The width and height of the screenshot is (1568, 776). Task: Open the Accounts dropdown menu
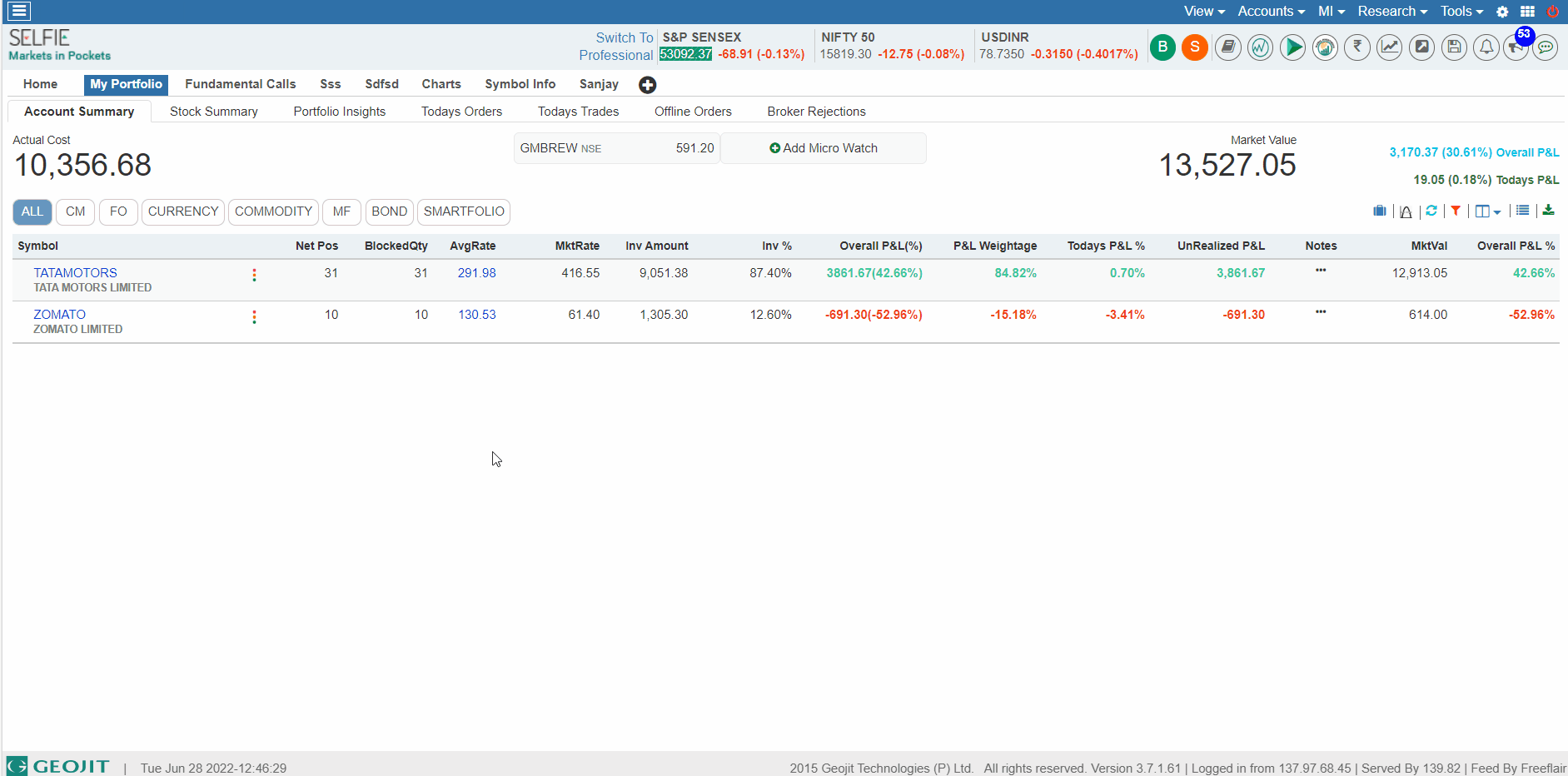click(x=1271, y=11)
